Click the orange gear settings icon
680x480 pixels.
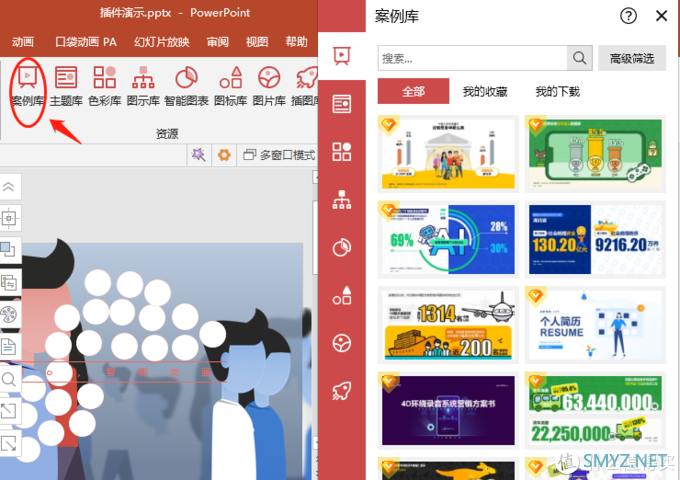pos(224,154)
